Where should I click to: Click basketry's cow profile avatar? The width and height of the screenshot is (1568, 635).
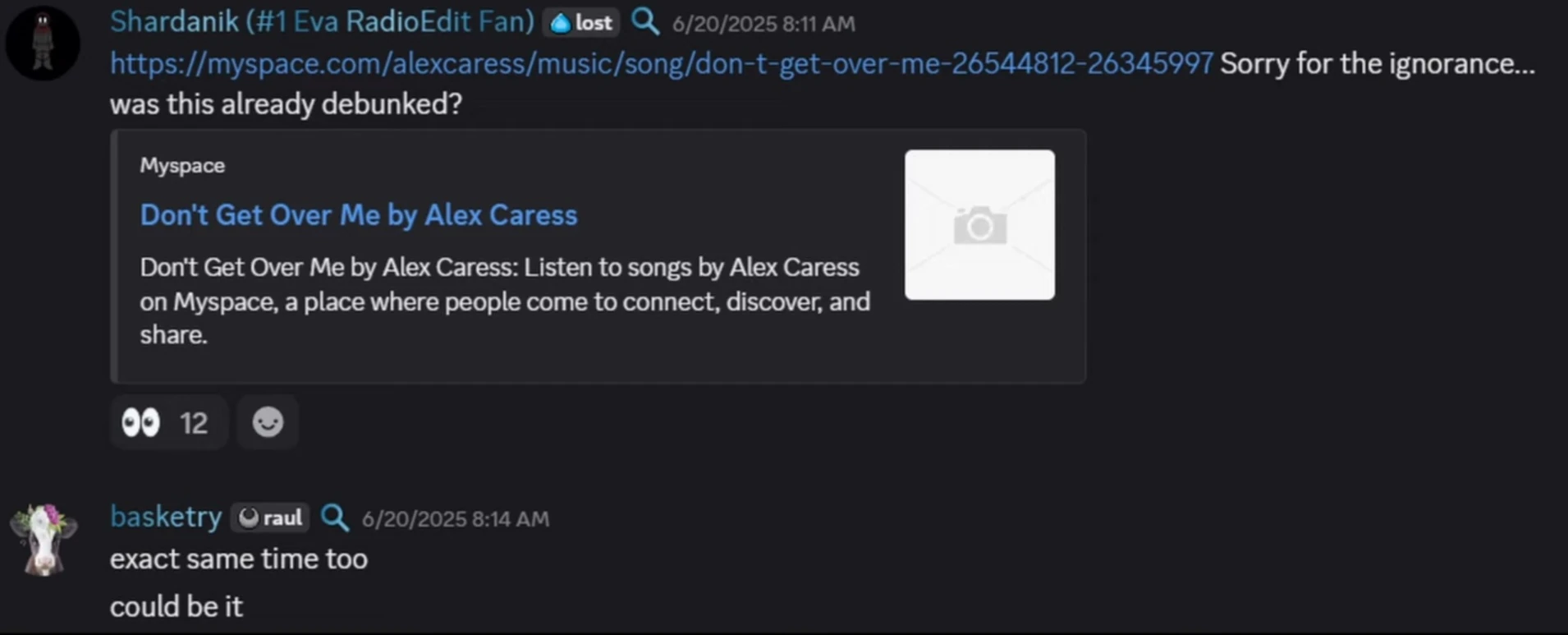(x=43, y=539)
